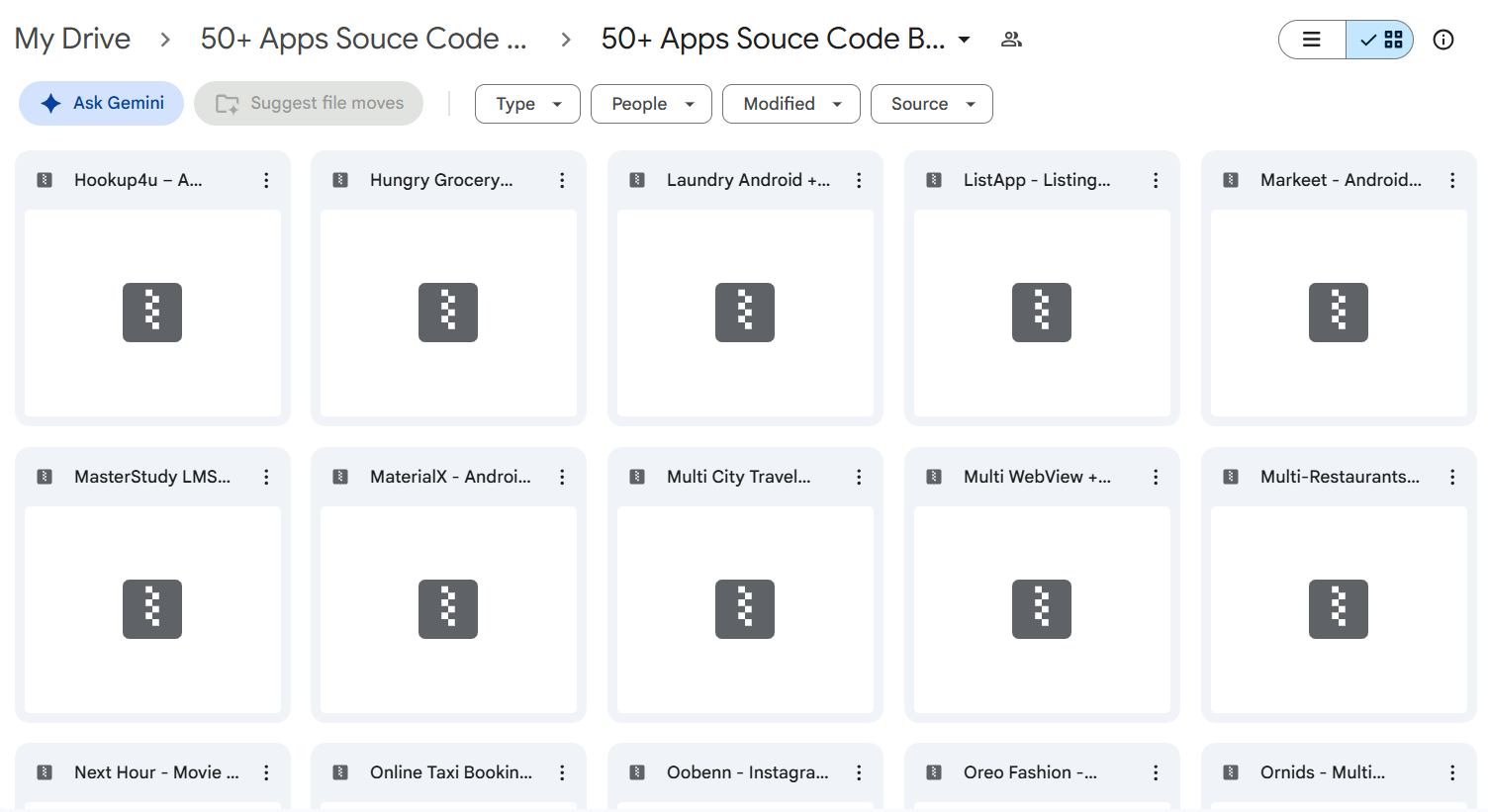Open the Source filter dropdown
The width and height of the screenshot is (1488, 812).
[x=932, y=104]
